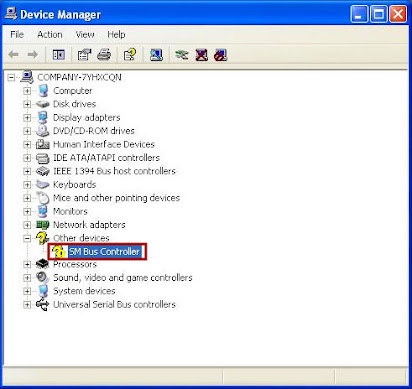
Task: Expand Universal Serial Bus controllers
Action: 27,304
